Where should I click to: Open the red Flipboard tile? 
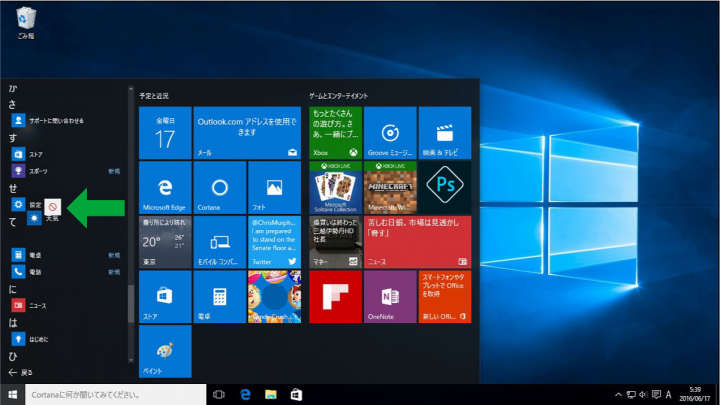pyautogui.click(x=335, y=297)
